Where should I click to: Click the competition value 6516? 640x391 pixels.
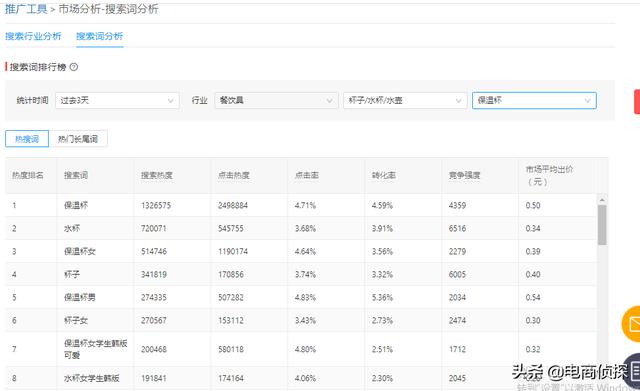[457, 229]
